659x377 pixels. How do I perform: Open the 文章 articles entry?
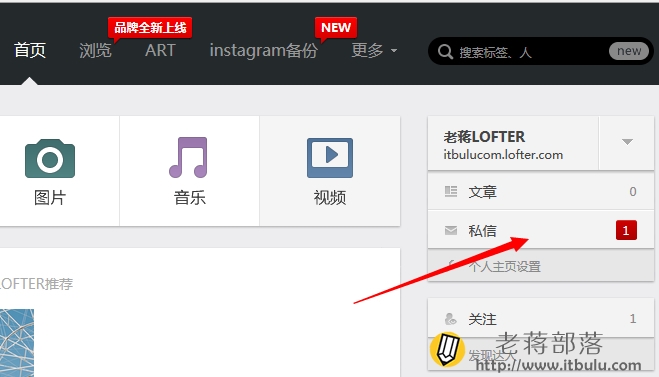[x=540, y=192]
